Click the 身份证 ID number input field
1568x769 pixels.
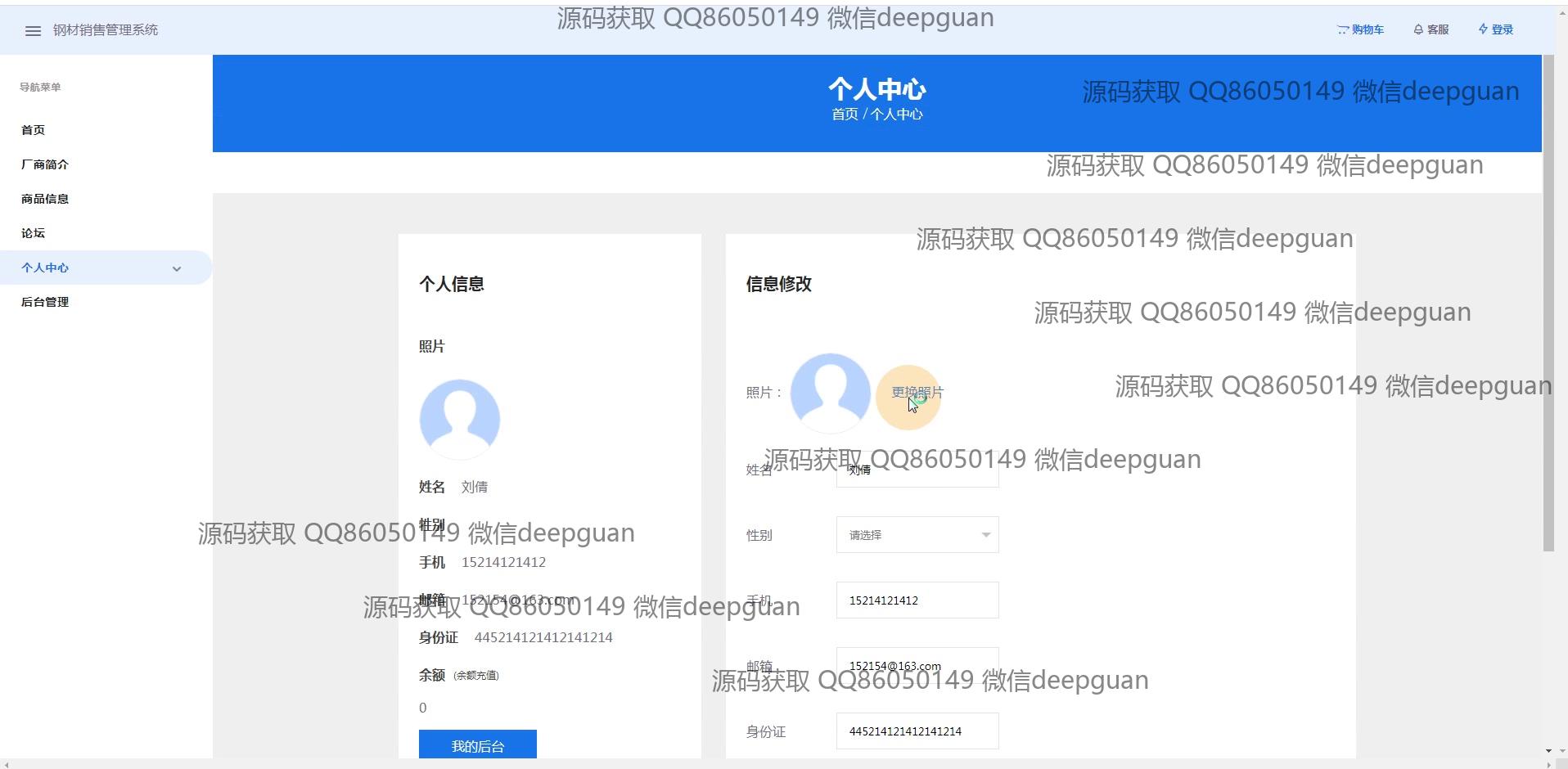tap(917, 731)
